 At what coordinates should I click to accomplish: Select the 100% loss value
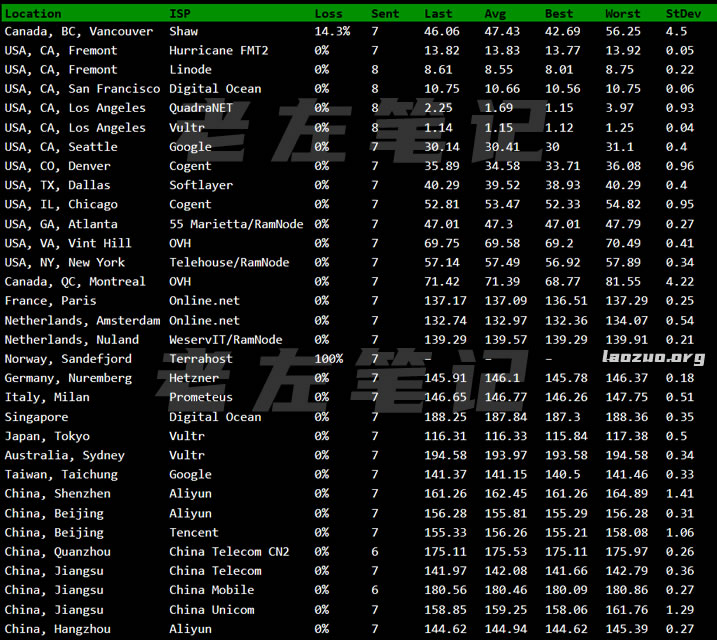328,359
